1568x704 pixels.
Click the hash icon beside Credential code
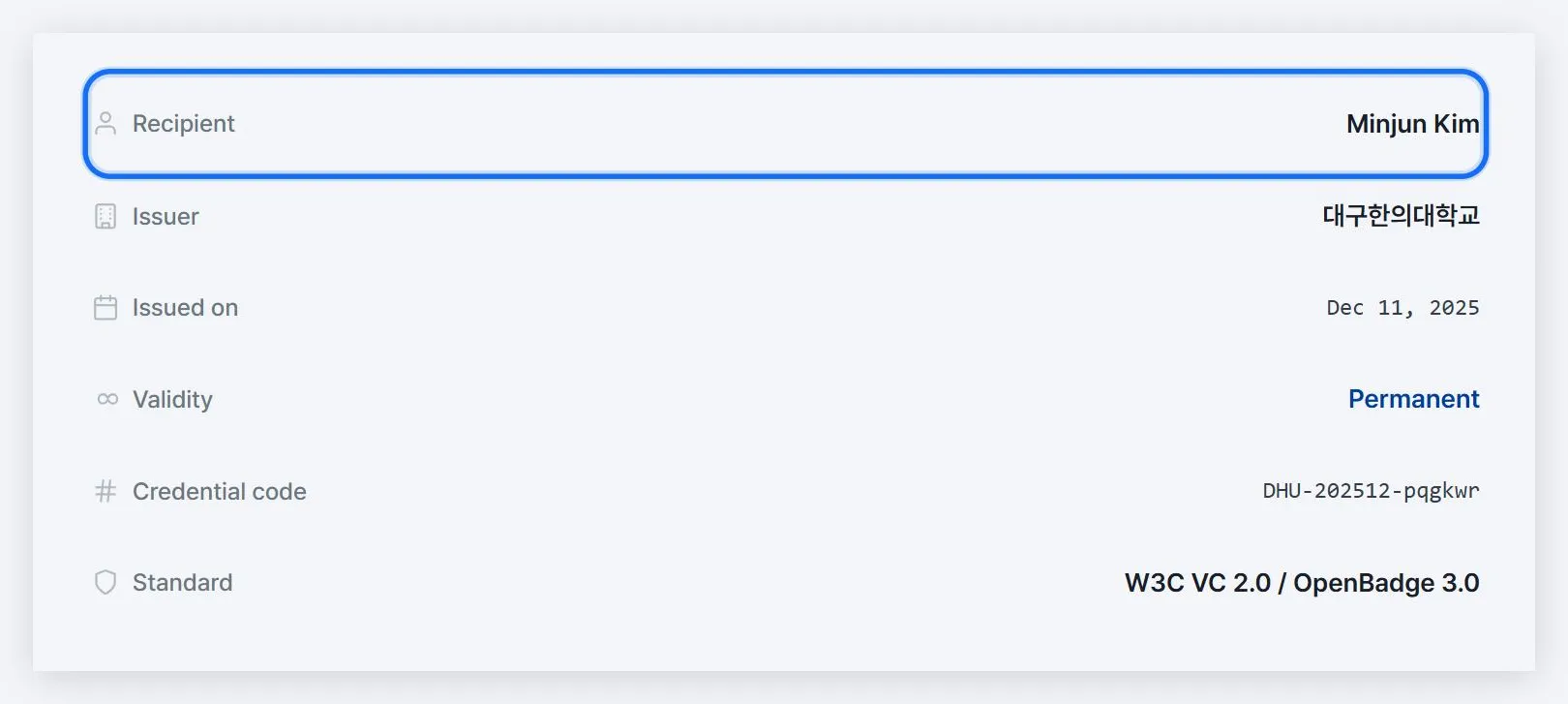(106, 491)
